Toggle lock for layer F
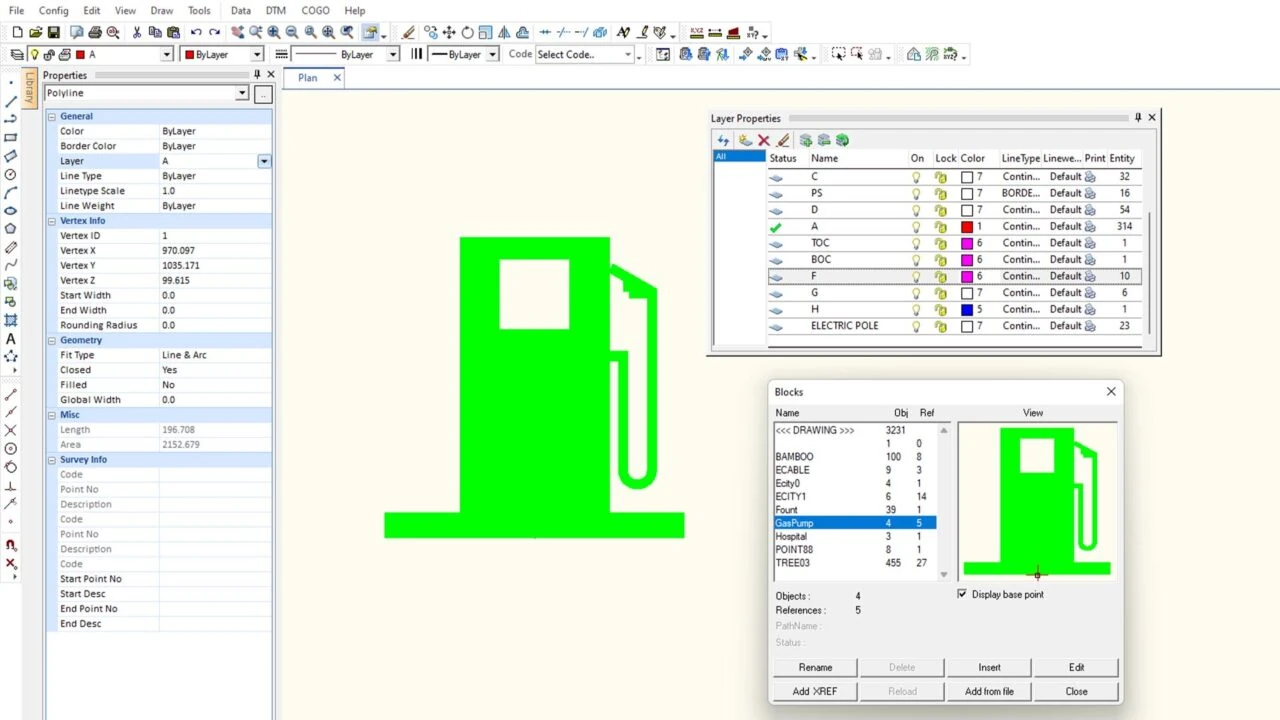This screenshot has width=1280, height=720. tap(941, 276)
